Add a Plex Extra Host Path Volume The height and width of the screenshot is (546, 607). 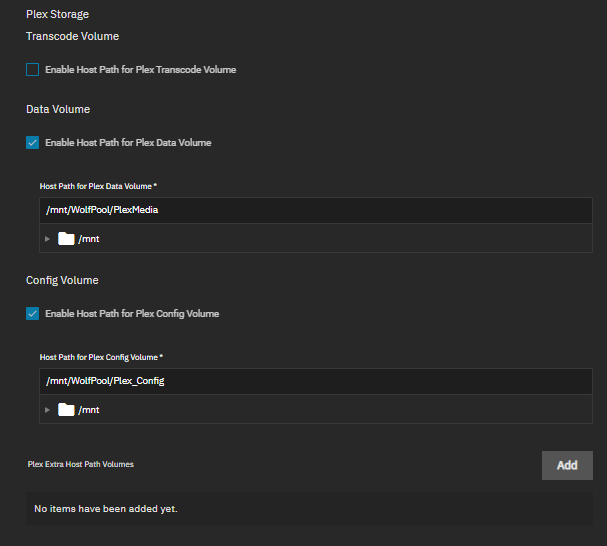pyautogui.click(x=567, y=465)
